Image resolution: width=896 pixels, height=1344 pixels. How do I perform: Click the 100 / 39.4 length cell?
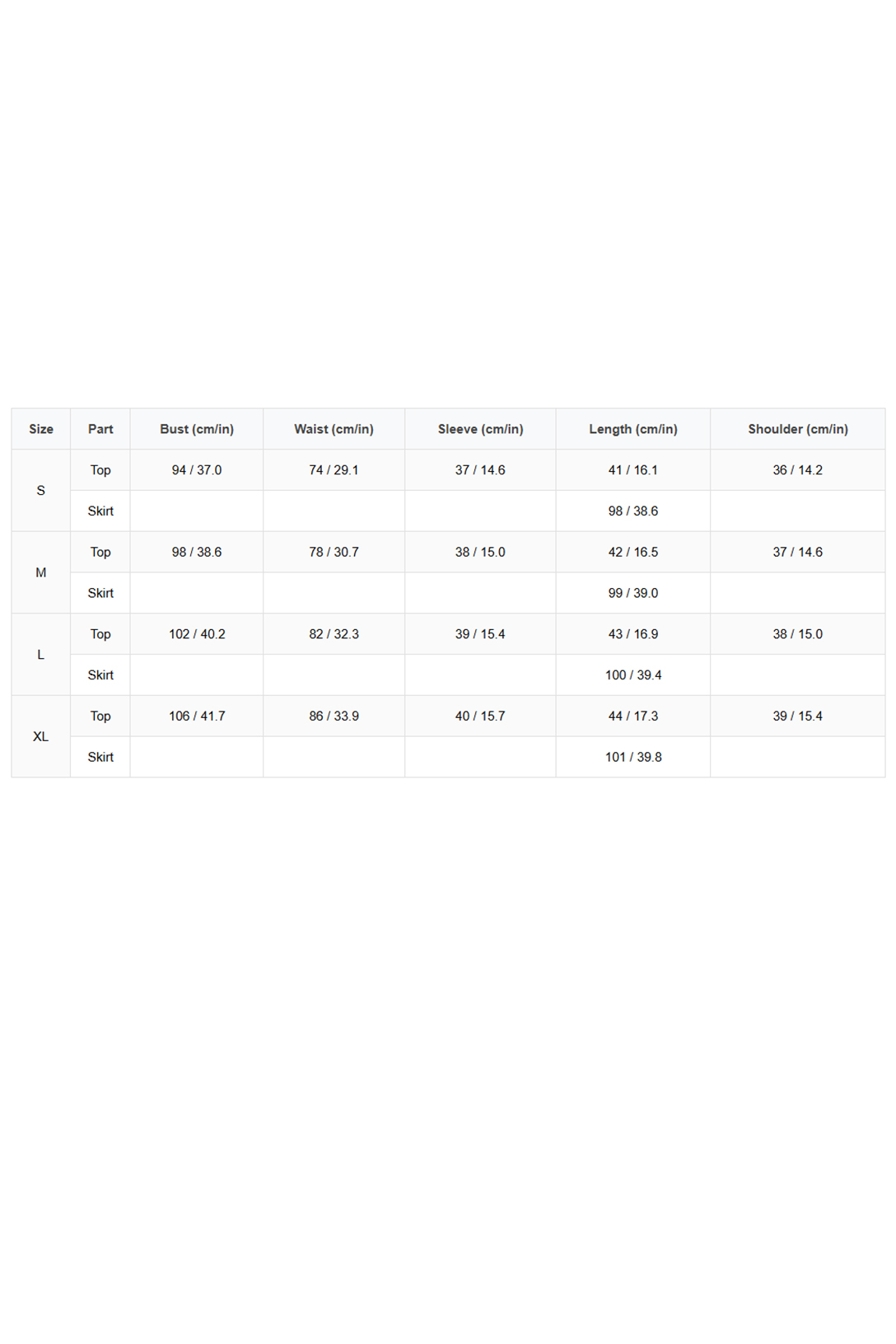[x=633, y=675]
